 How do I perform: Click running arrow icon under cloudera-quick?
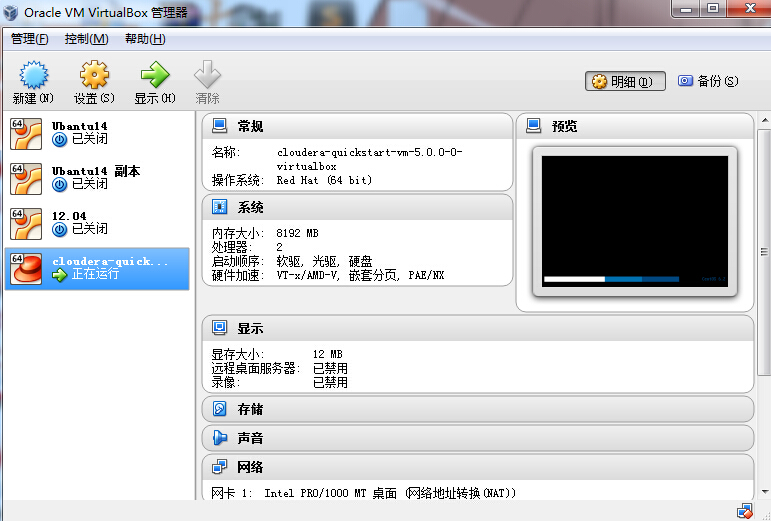tap(59, 275)
